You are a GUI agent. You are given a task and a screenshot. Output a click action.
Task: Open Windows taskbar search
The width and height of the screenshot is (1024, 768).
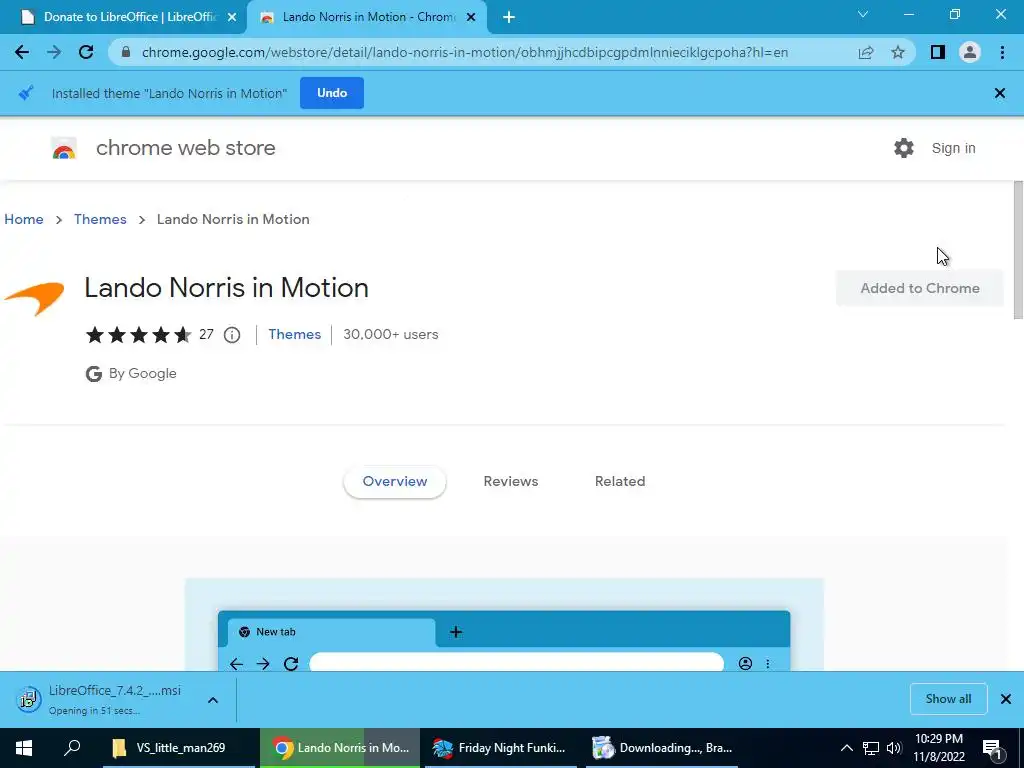click(72, 748)
